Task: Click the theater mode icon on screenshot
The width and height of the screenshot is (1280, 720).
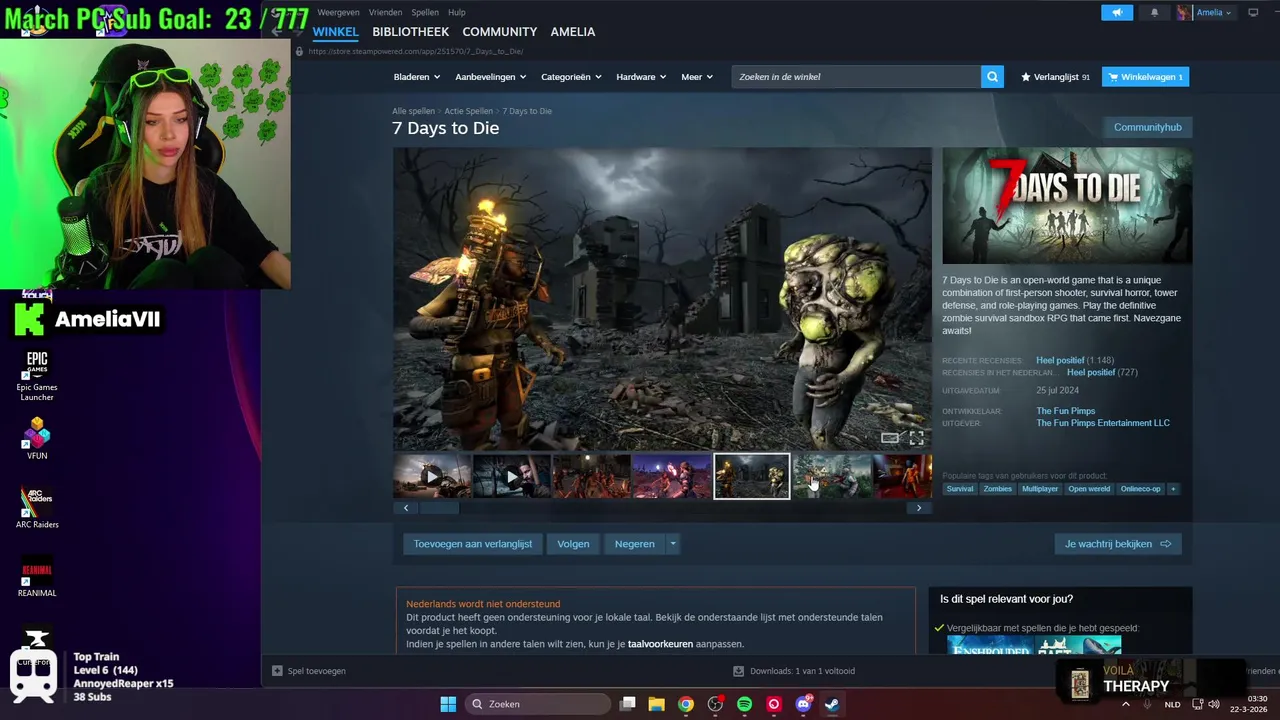Action: click(889, 438)
